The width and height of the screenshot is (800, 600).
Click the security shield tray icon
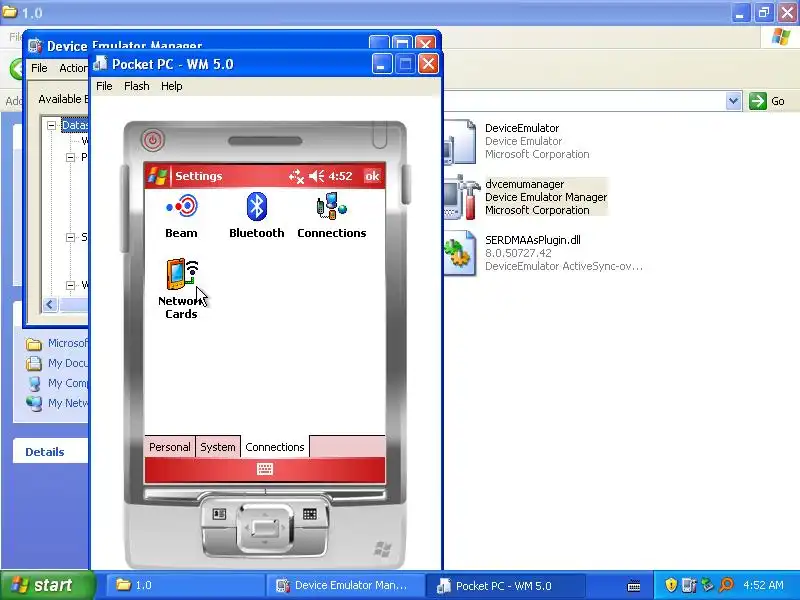[671, 585]
